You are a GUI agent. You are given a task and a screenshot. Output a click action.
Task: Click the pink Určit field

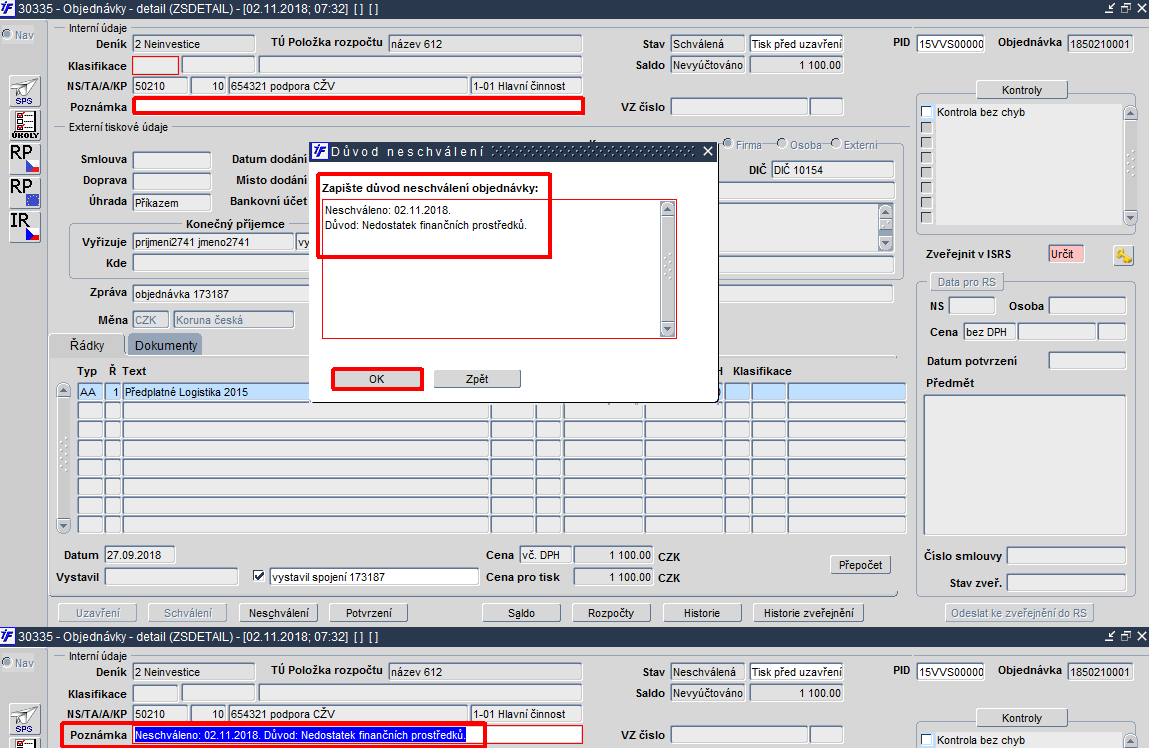[1066, 254]
